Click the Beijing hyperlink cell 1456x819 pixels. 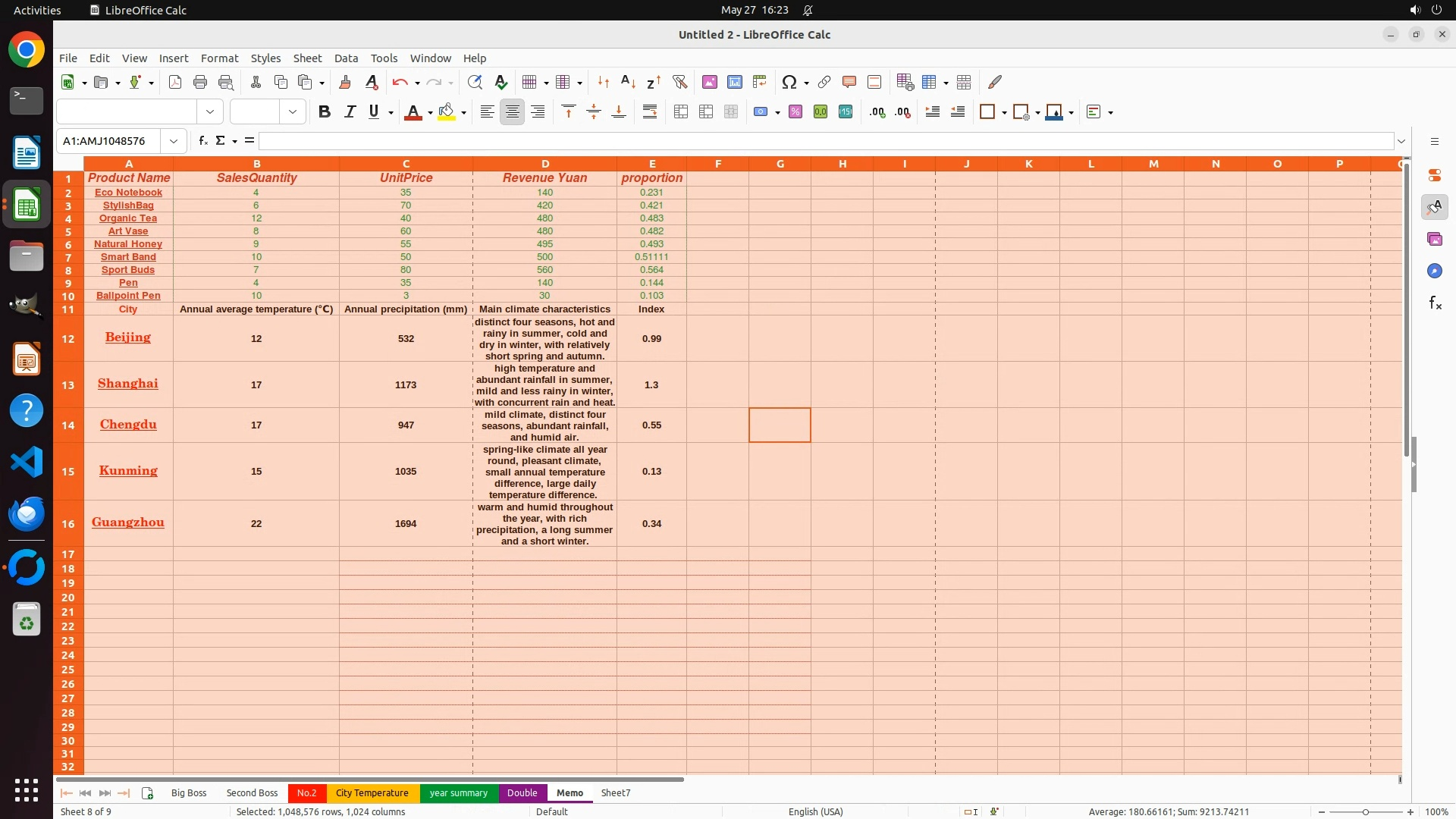127,337
